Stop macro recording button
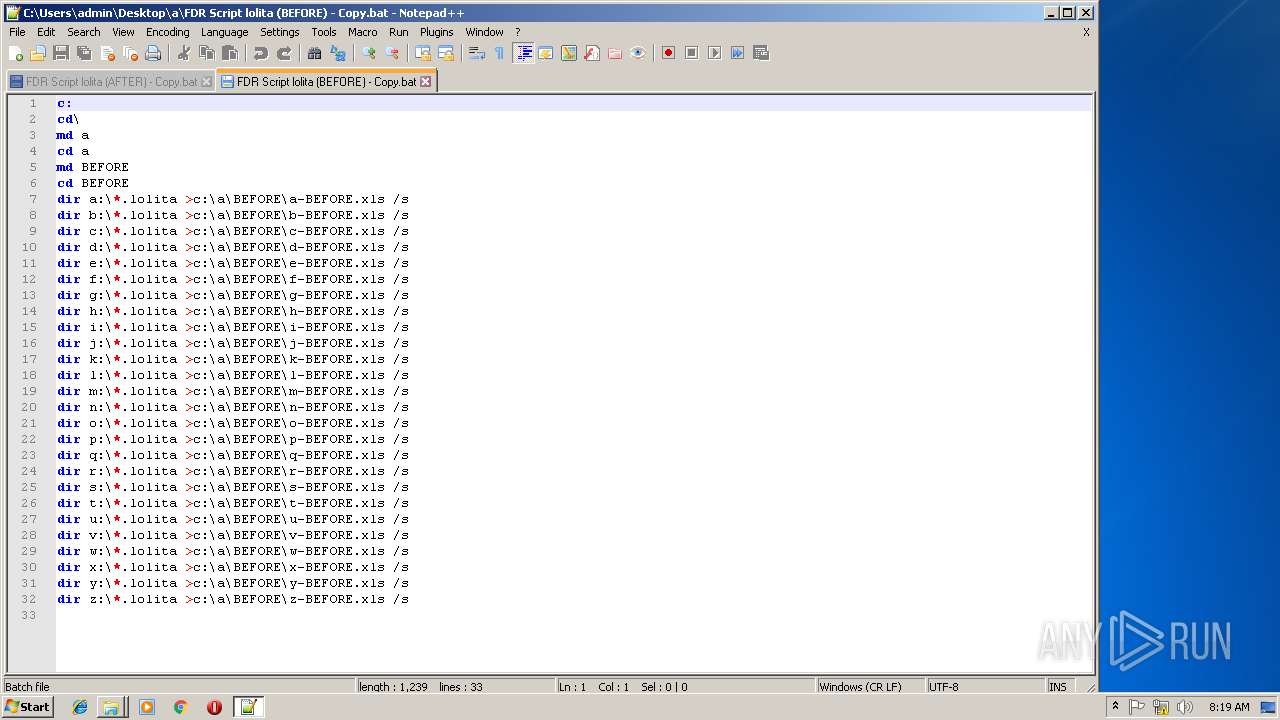The height and width of the screenshot is (720, 1280). click(691, 53)
